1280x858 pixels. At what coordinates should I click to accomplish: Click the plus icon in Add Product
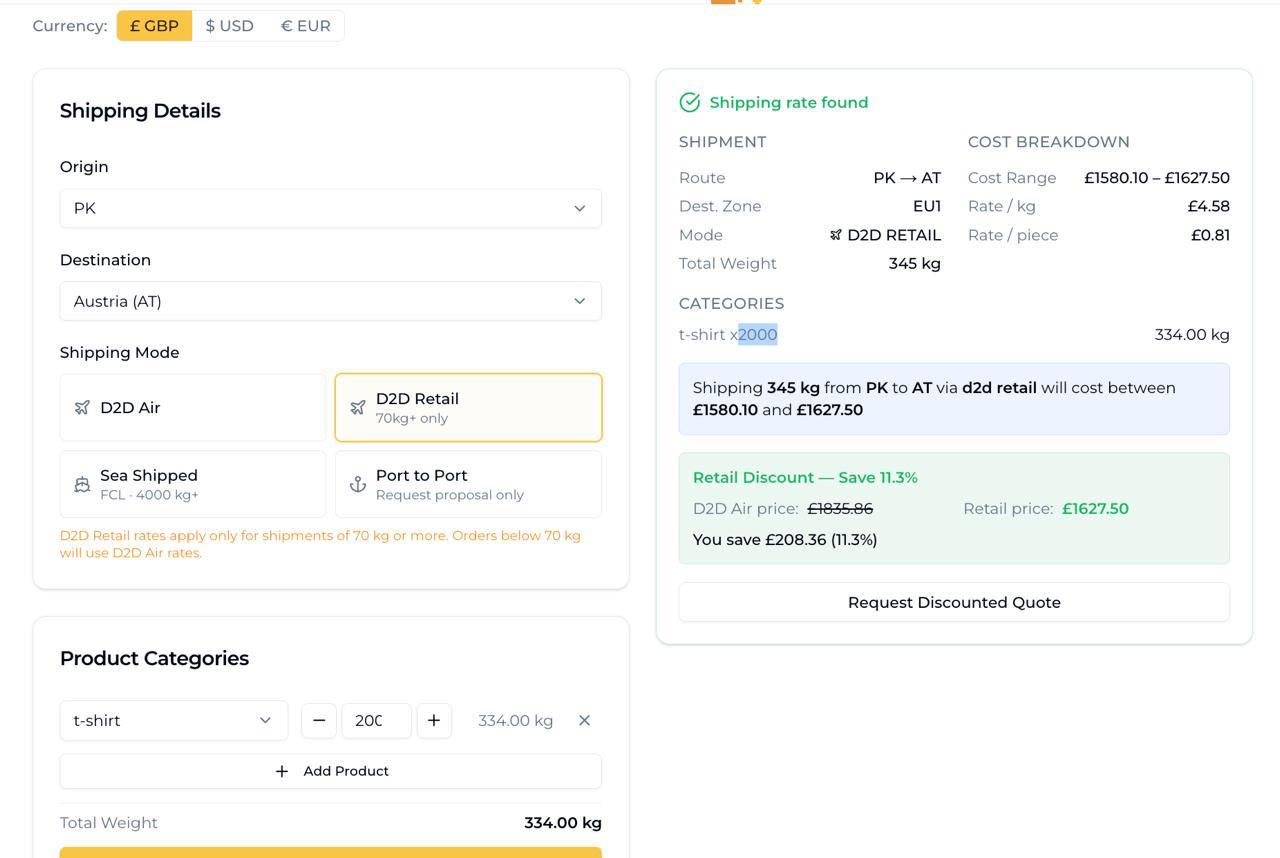pos(282,771)
